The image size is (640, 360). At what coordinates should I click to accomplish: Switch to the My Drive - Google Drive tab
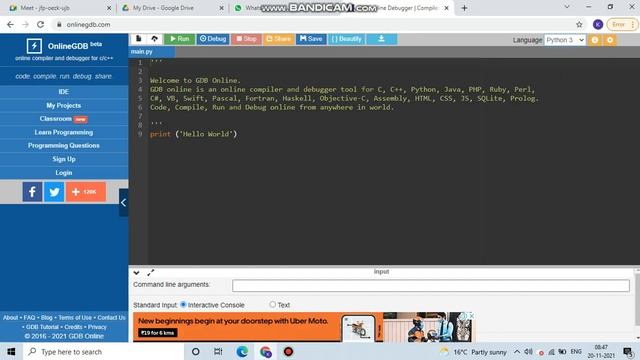[172, 8]
